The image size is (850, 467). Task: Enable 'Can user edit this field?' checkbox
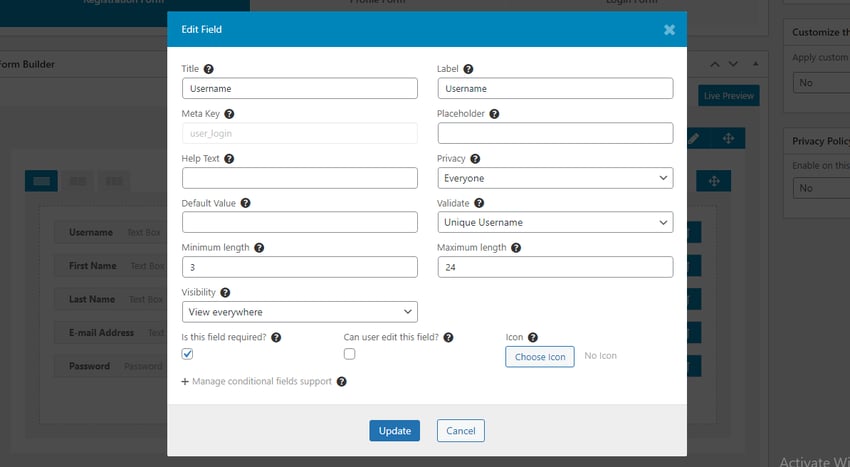pos(349,354)
